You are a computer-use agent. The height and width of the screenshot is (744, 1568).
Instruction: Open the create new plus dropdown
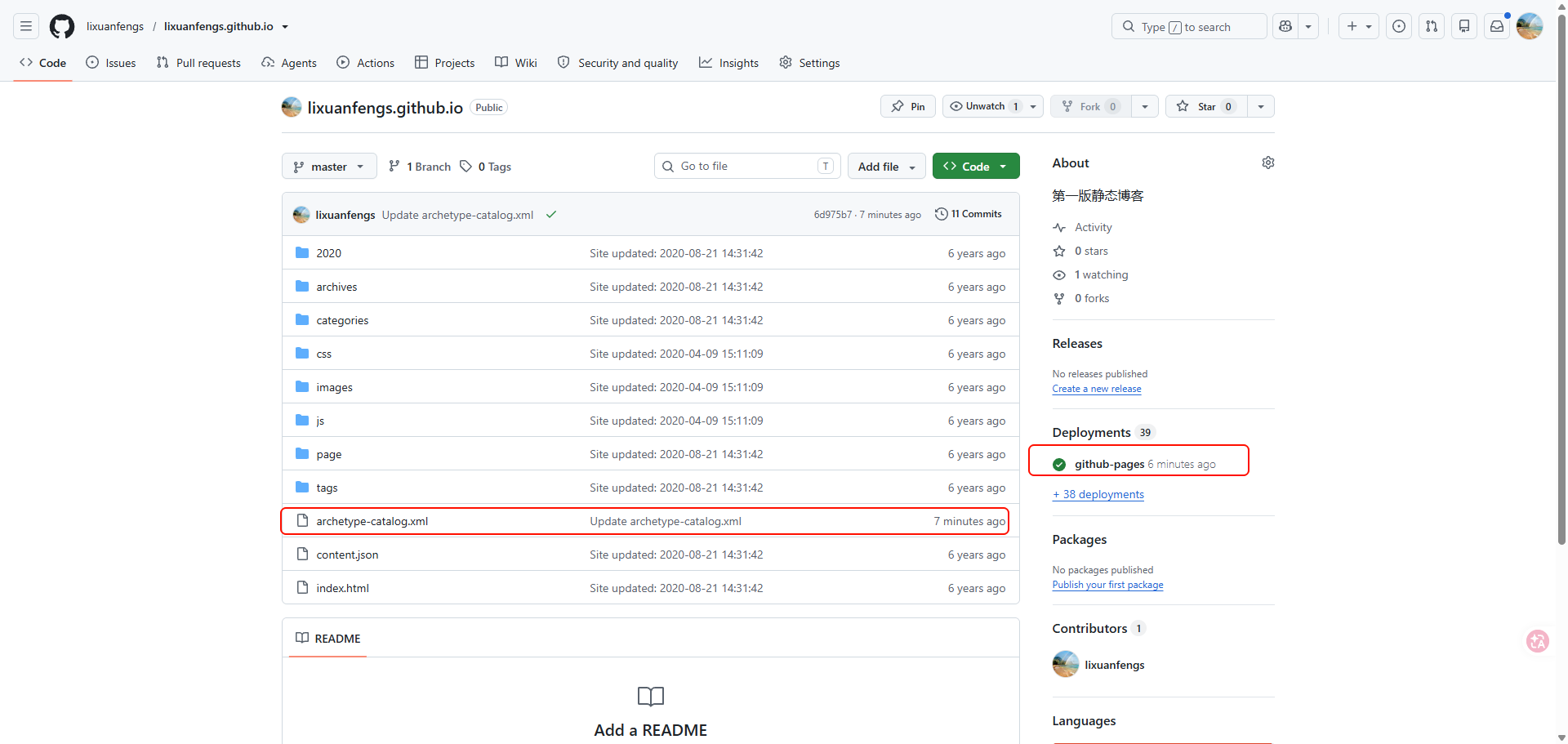1359,26
